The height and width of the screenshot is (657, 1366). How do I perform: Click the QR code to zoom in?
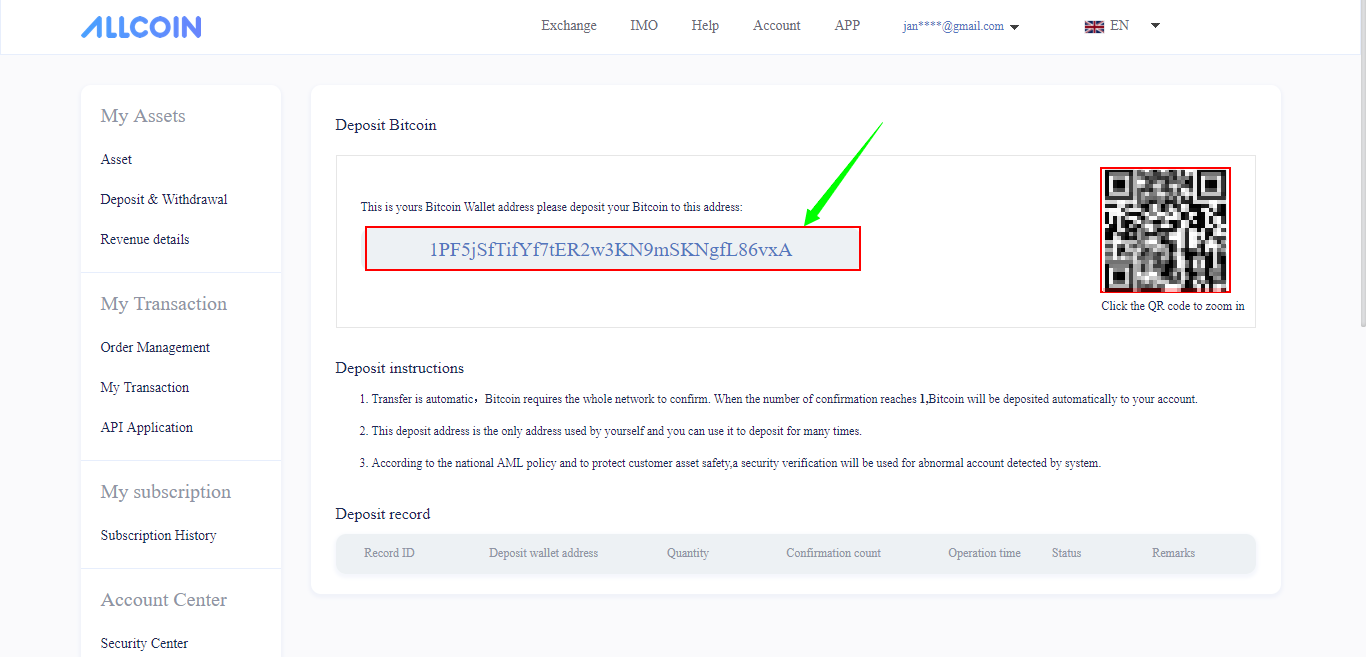pyautogui.click(x=1165, y=229)
